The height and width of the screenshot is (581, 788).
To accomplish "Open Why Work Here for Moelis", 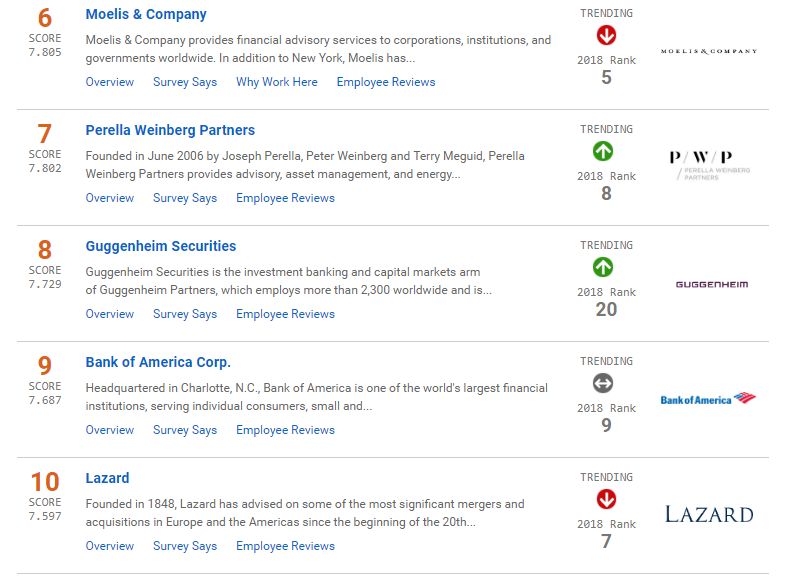I will click(277, 82).
